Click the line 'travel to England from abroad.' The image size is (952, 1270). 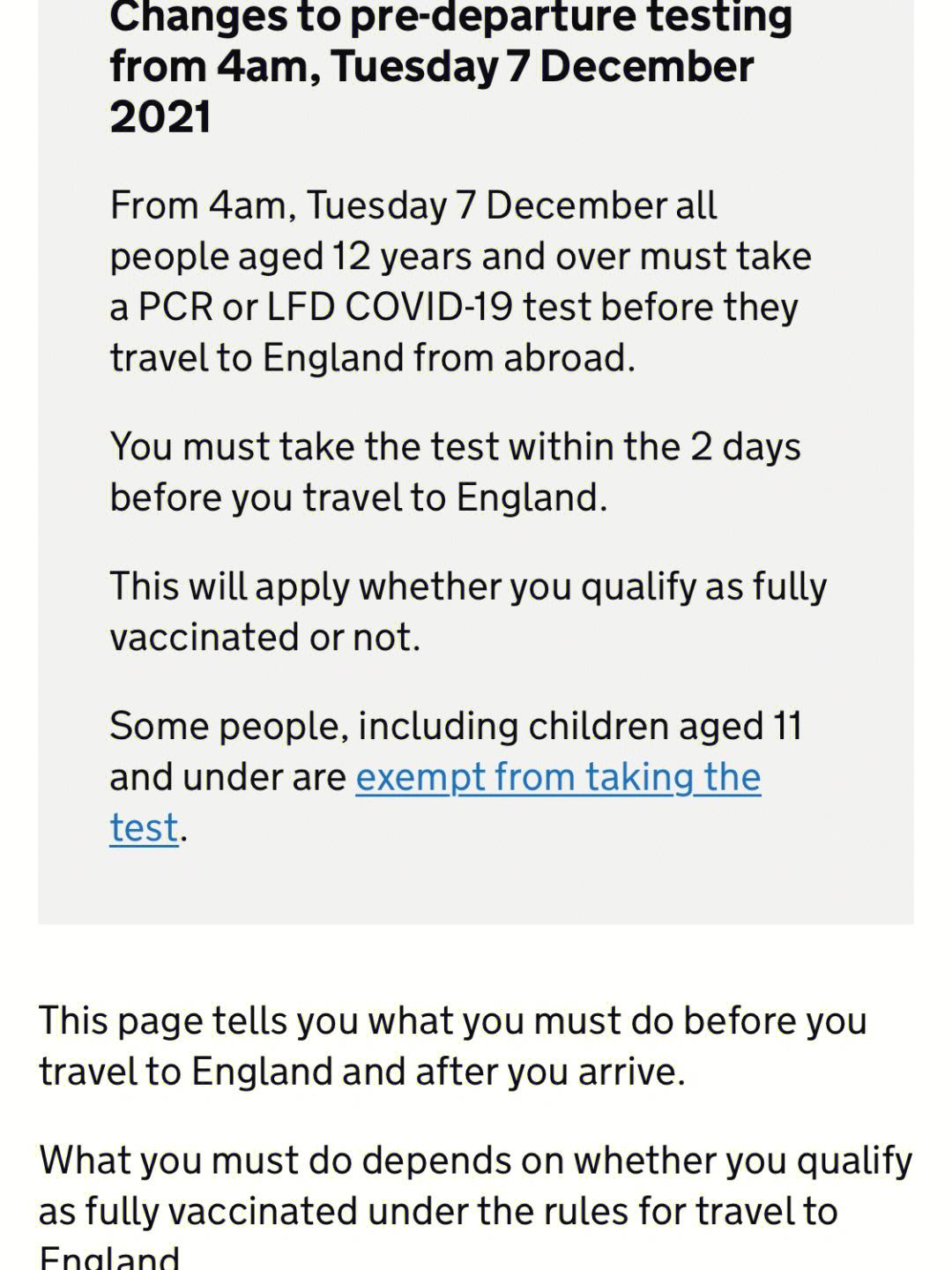372,358
